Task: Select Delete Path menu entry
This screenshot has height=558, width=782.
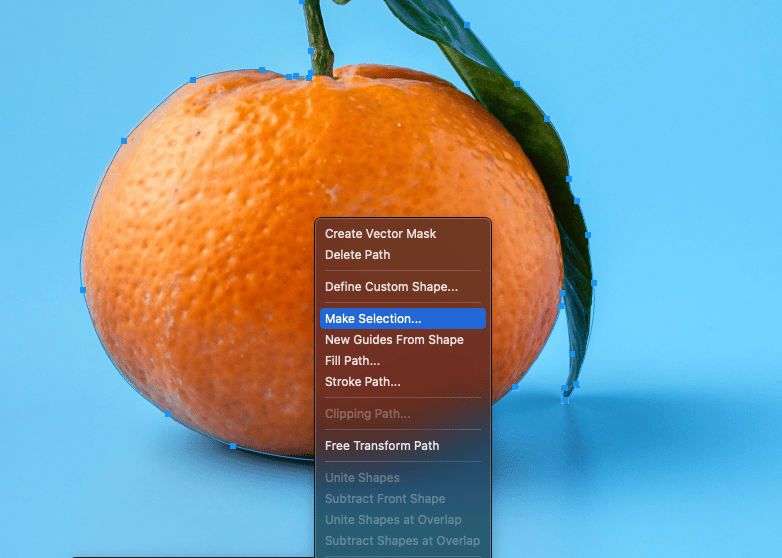Action: (x=402, y=255)
